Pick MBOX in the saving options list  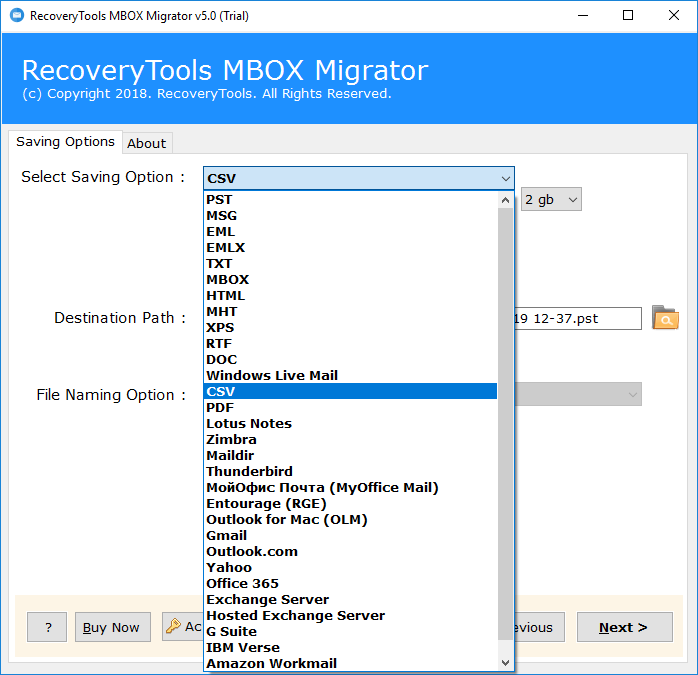click(351, 280)
